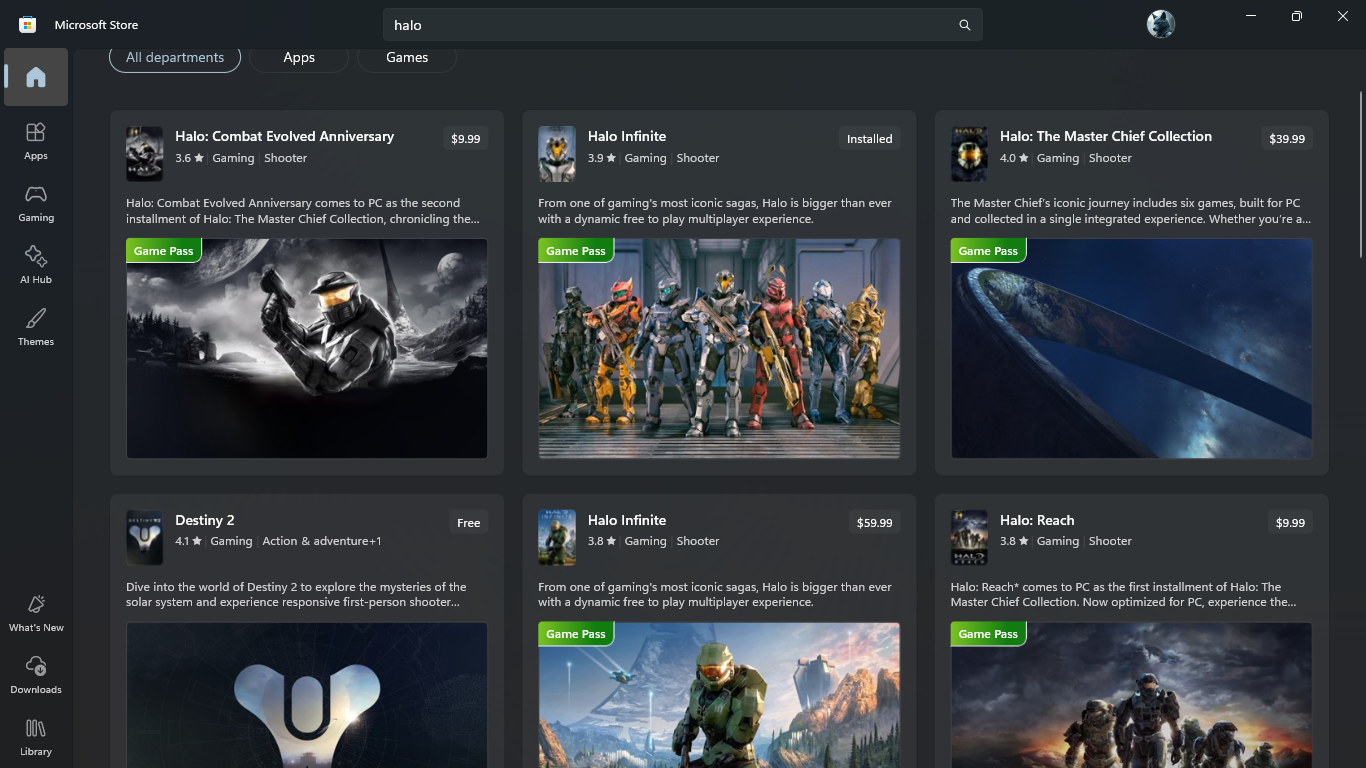
Task: Click the Microsoft Store logo icon
Action: click(28, 24)
